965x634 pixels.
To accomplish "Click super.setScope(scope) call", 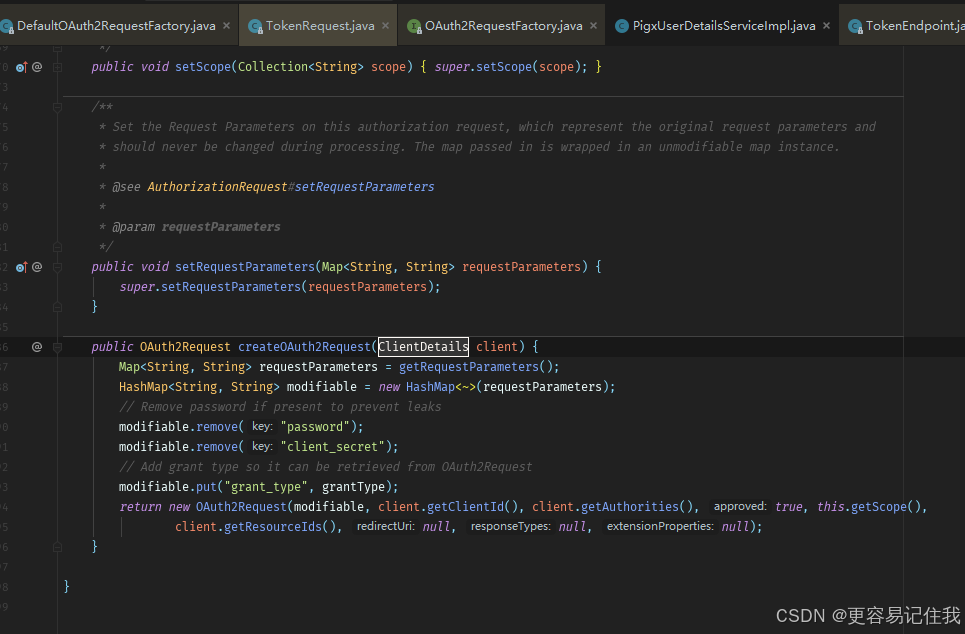I will click(507, 66).
